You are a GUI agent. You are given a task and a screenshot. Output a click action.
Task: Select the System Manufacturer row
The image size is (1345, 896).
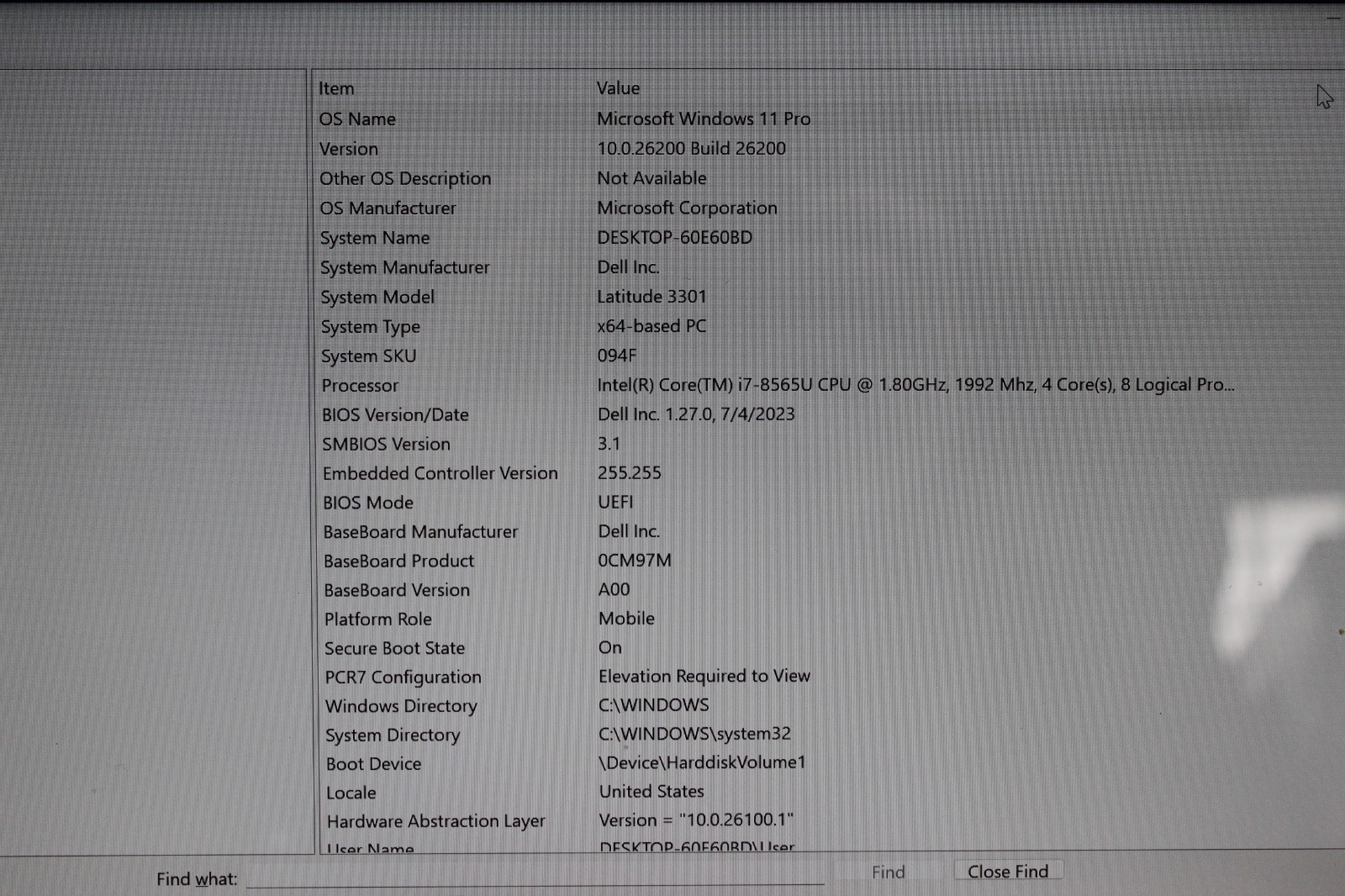404,267
